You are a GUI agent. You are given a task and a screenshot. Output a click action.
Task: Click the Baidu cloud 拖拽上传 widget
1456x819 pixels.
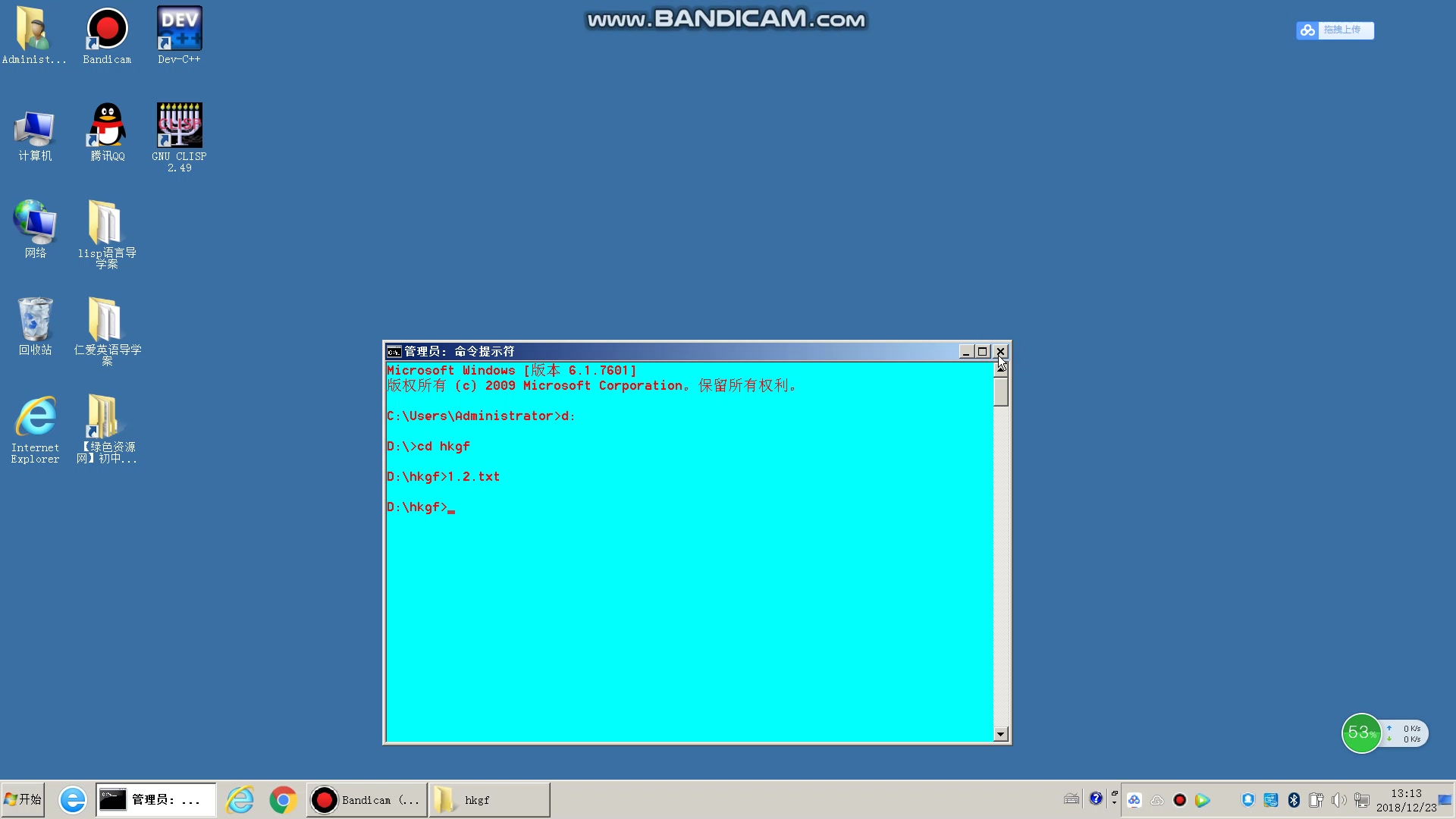point(1335,30)
